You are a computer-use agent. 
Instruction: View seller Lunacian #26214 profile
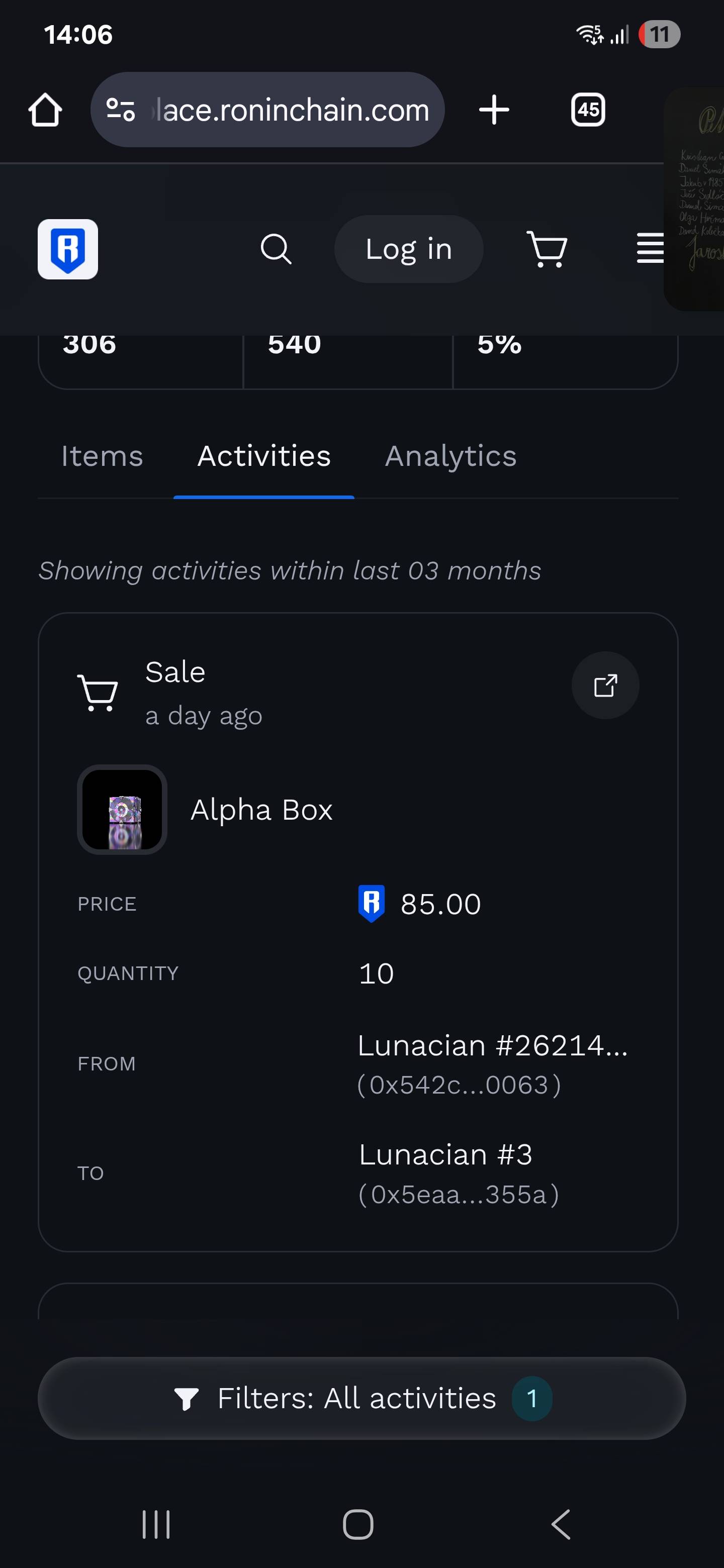coord(492,1046)
